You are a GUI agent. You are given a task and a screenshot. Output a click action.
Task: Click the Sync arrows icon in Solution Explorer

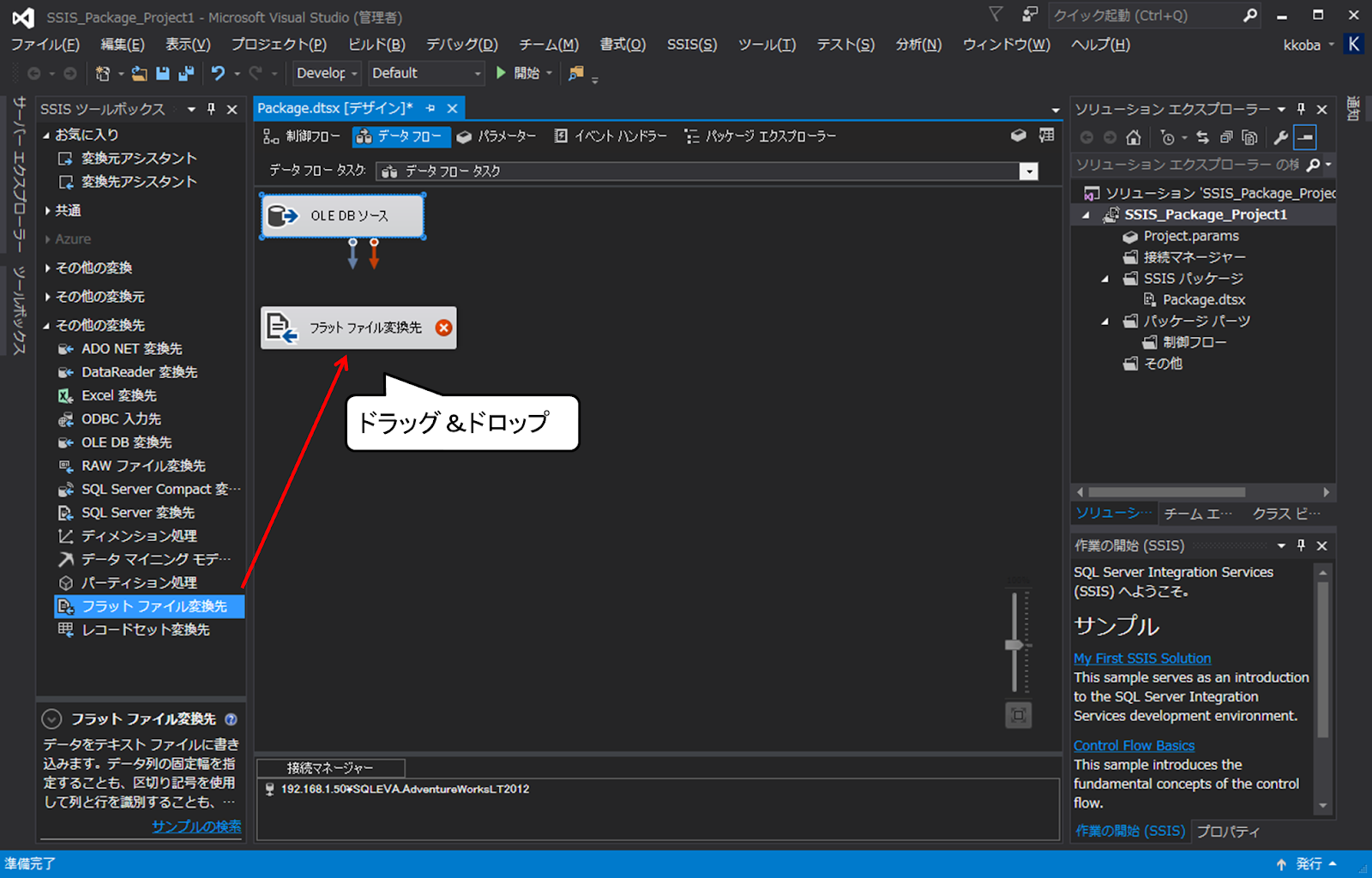click(x=1202, y=137)
